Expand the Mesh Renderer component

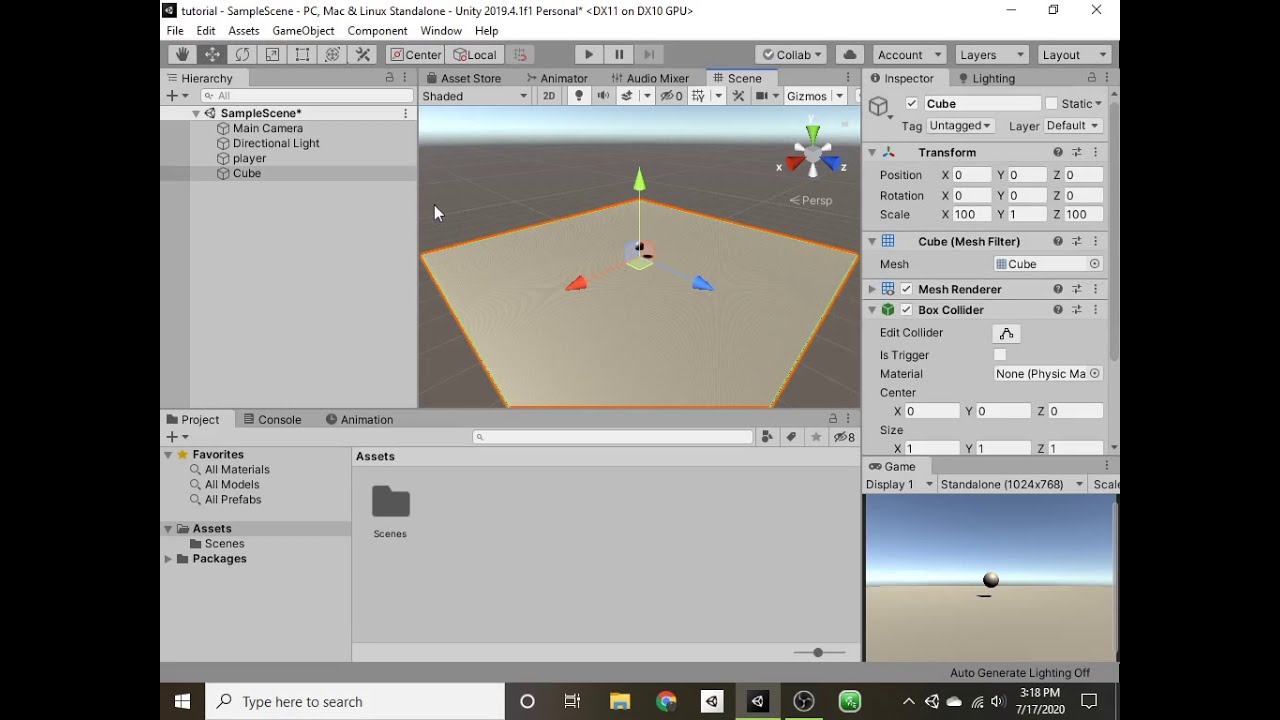coord(872,289)
